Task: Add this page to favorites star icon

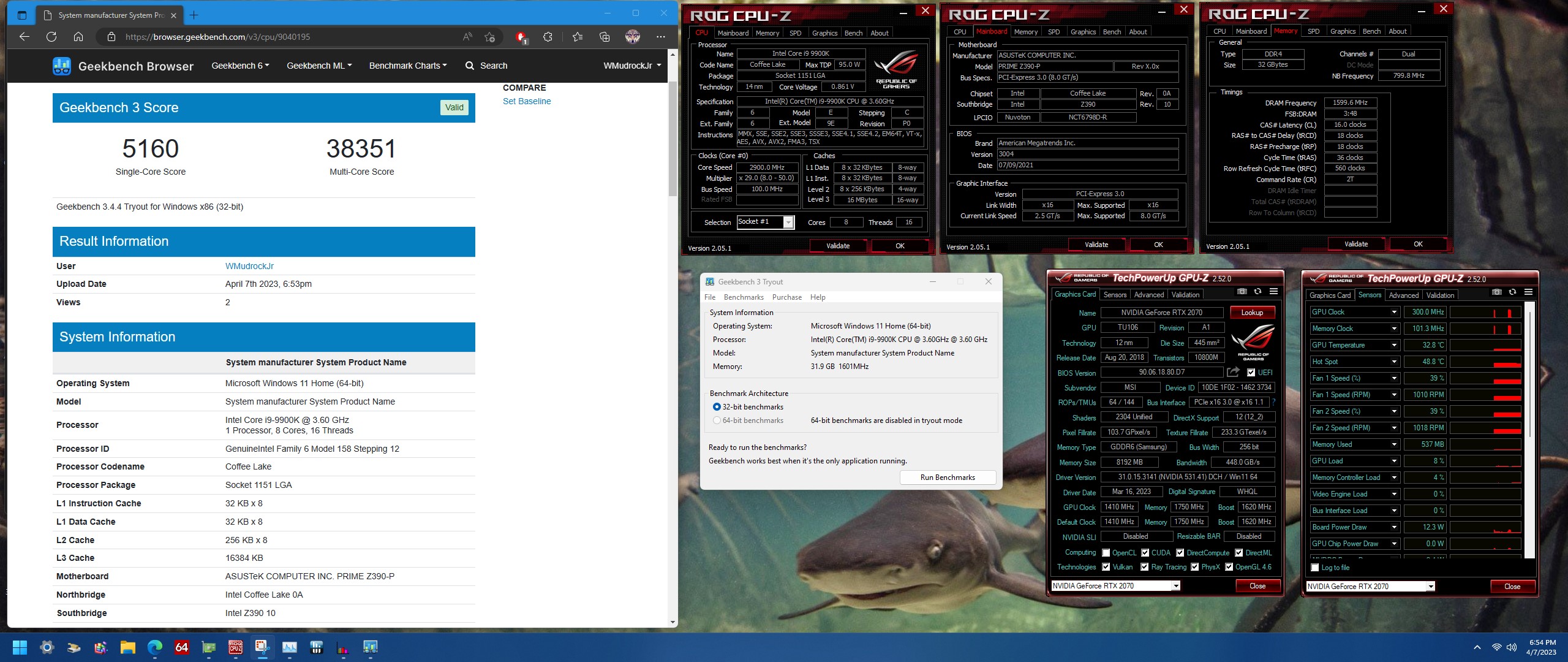Action: 489,37
